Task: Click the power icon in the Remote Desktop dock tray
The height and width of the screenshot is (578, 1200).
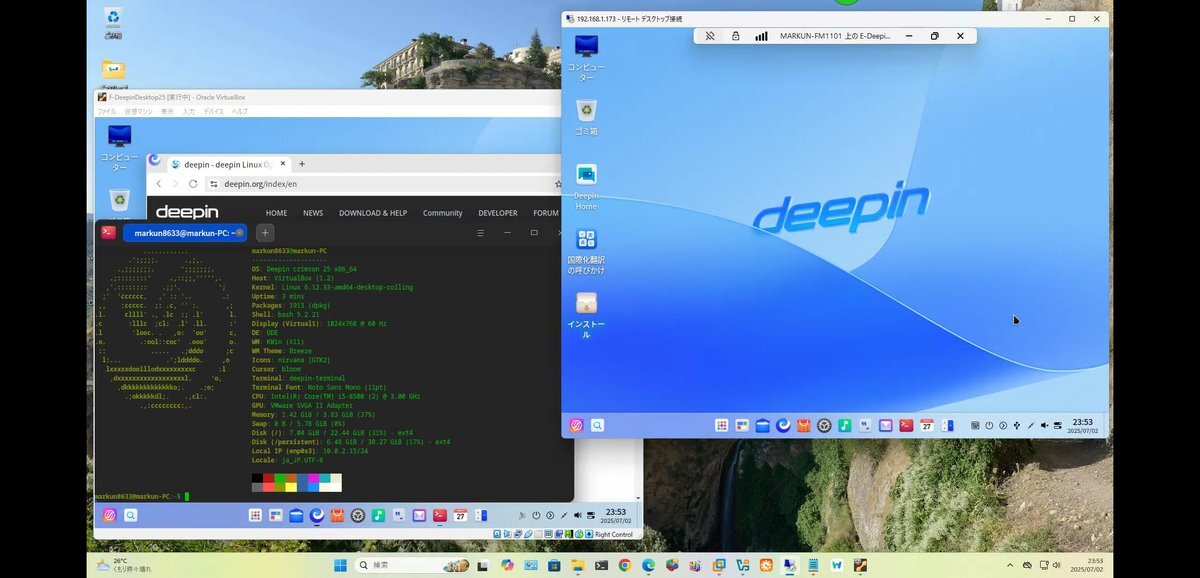Action: coord(989,425)
